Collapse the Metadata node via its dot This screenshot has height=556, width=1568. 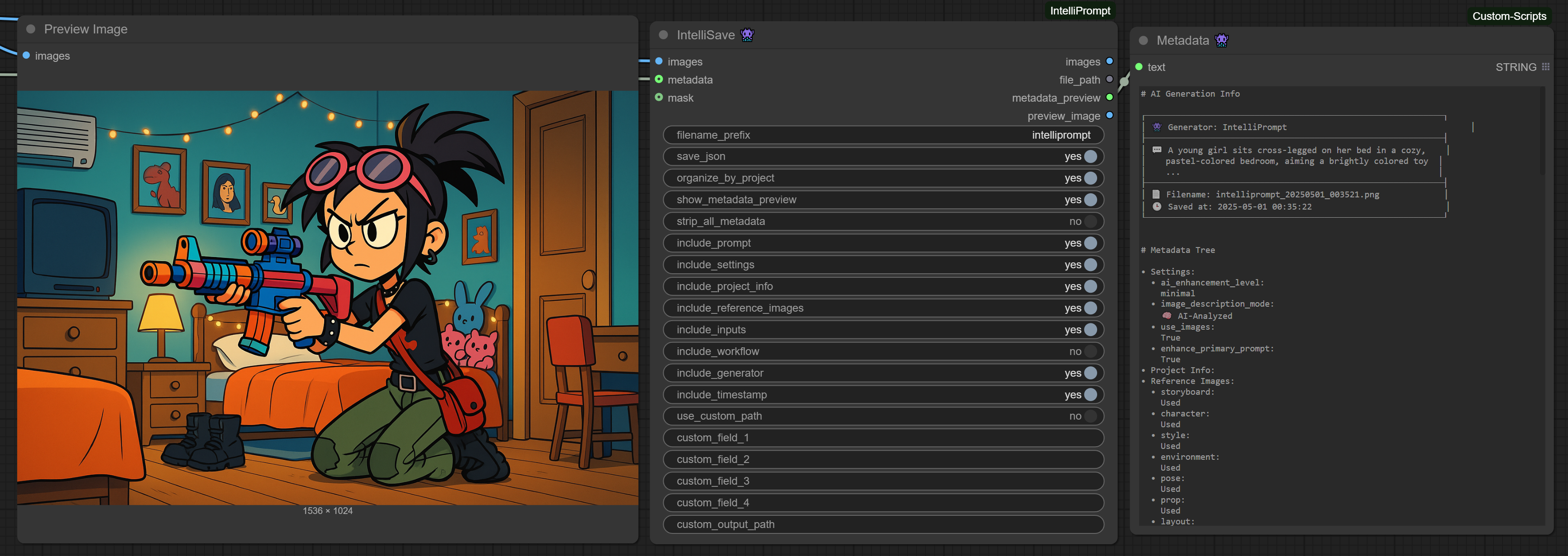[1143, 41]
